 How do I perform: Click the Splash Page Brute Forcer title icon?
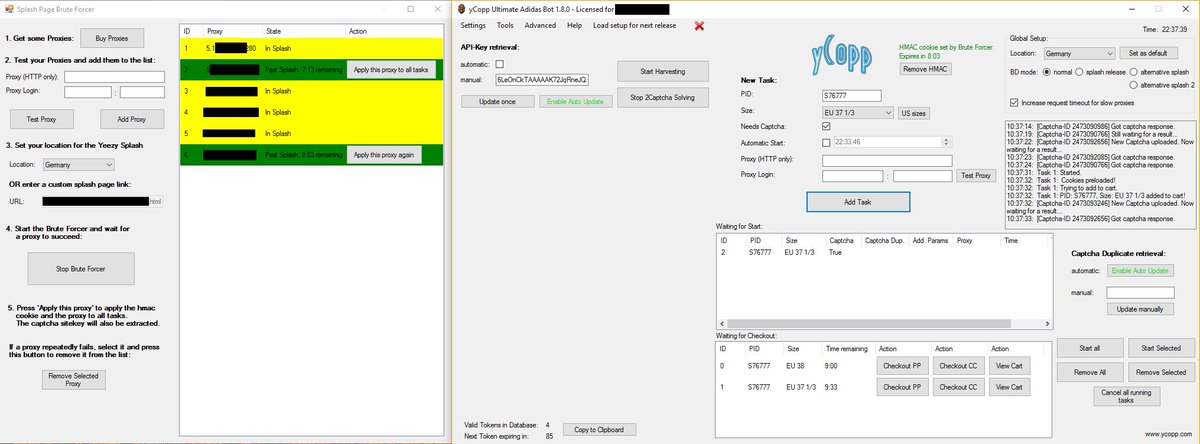pos(7,7)
